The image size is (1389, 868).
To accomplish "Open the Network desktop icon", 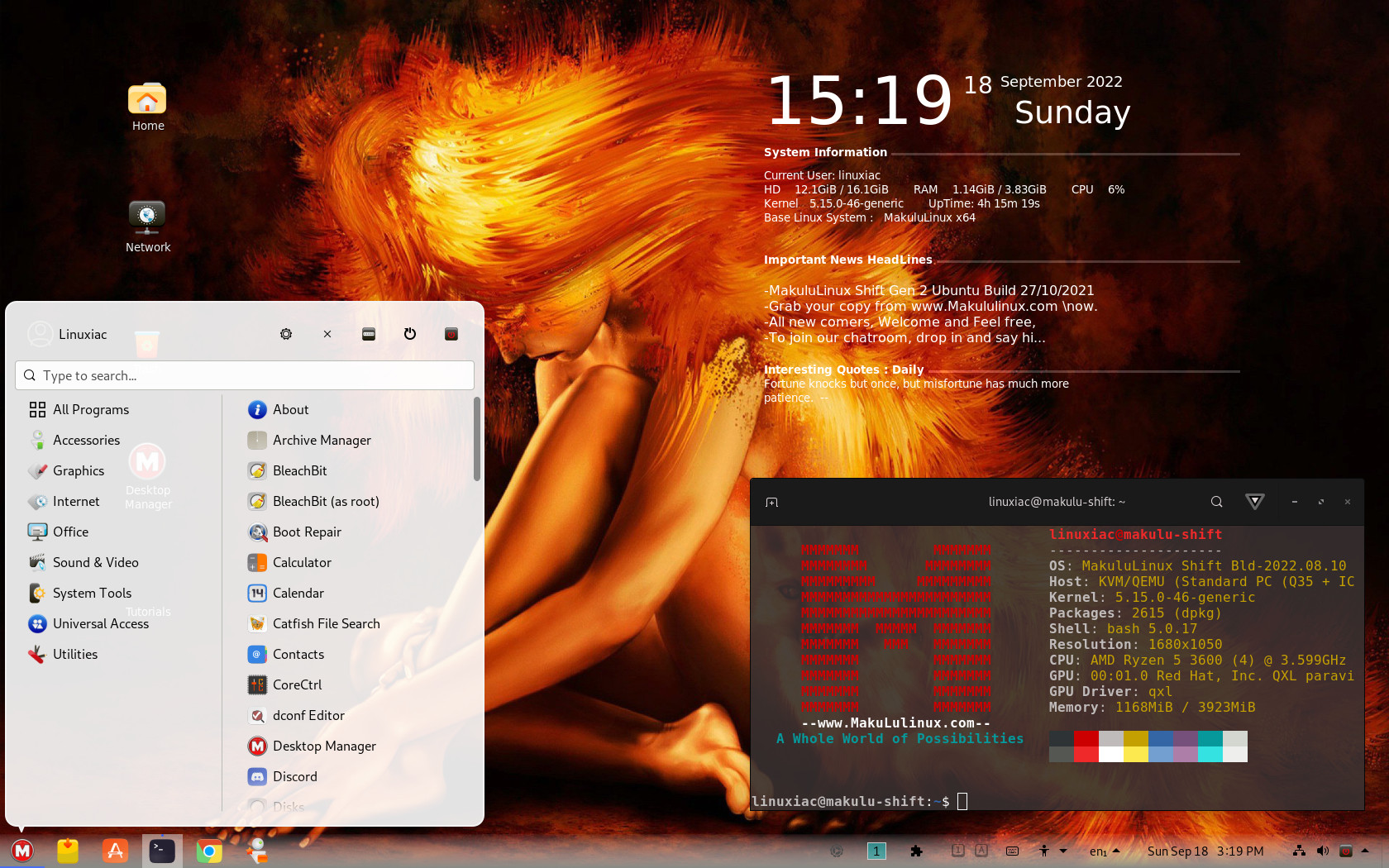I will (147, 227).
